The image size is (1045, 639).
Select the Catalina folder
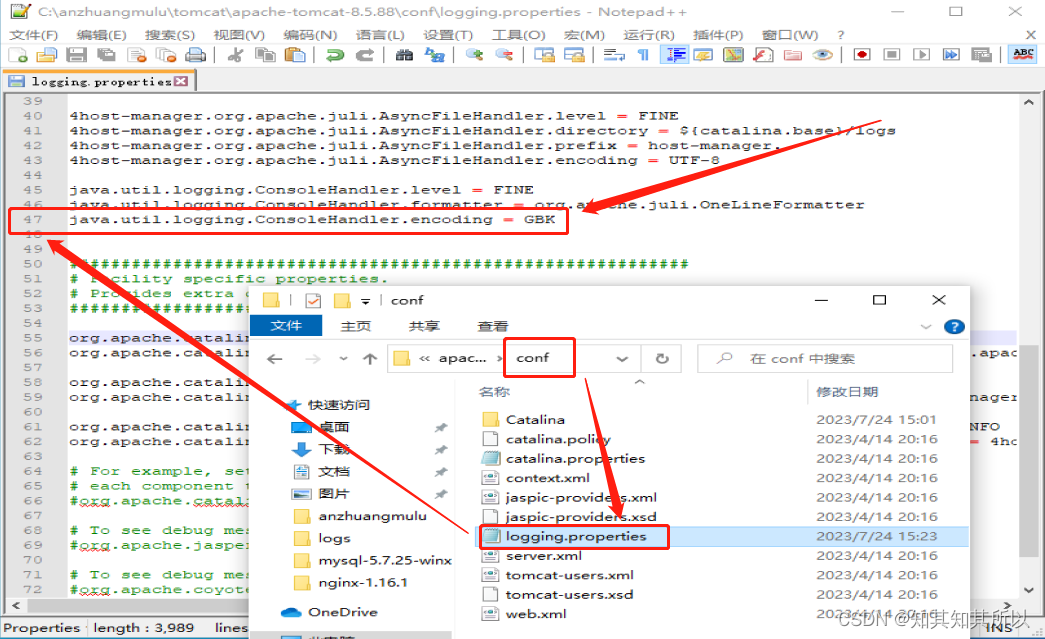pyautogui.click(x=534, y=420)
